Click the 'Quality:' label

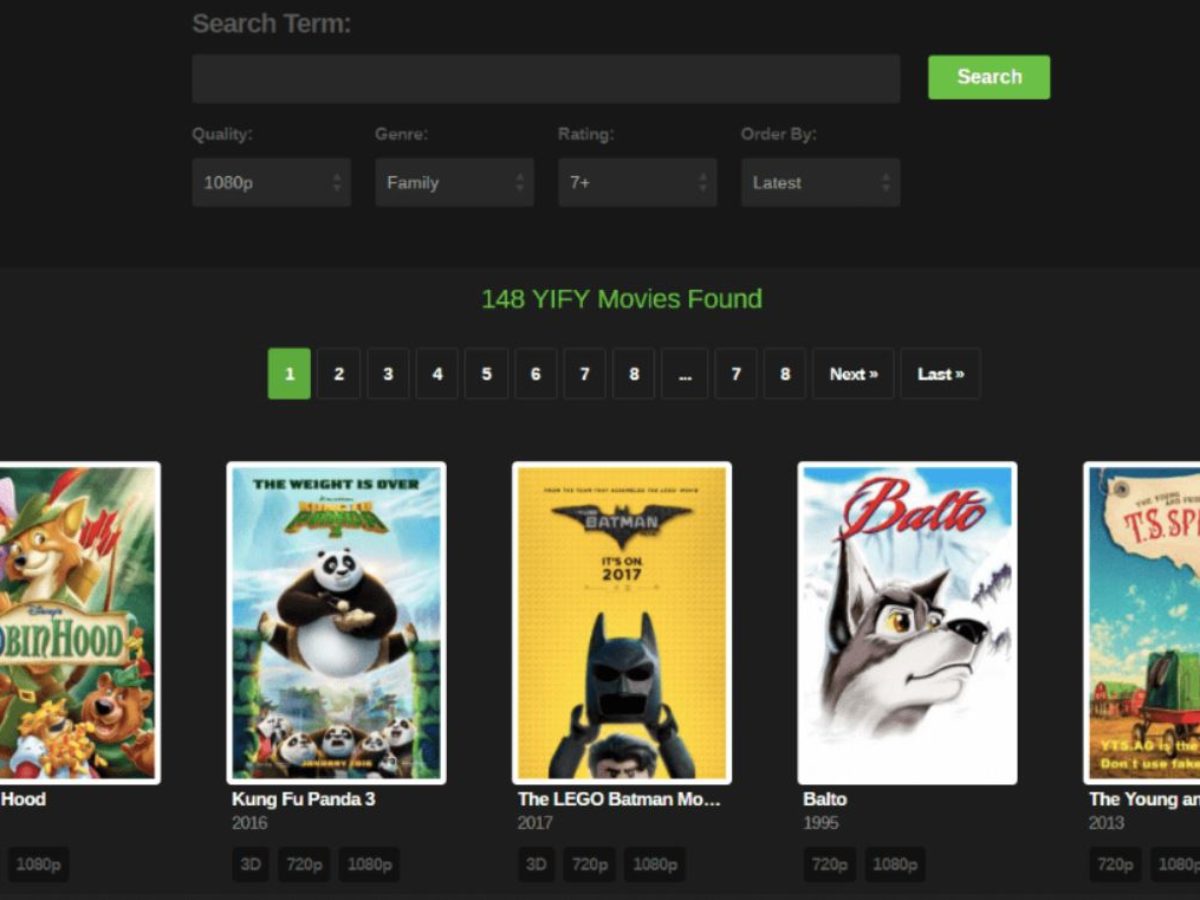tap(222, 134)
